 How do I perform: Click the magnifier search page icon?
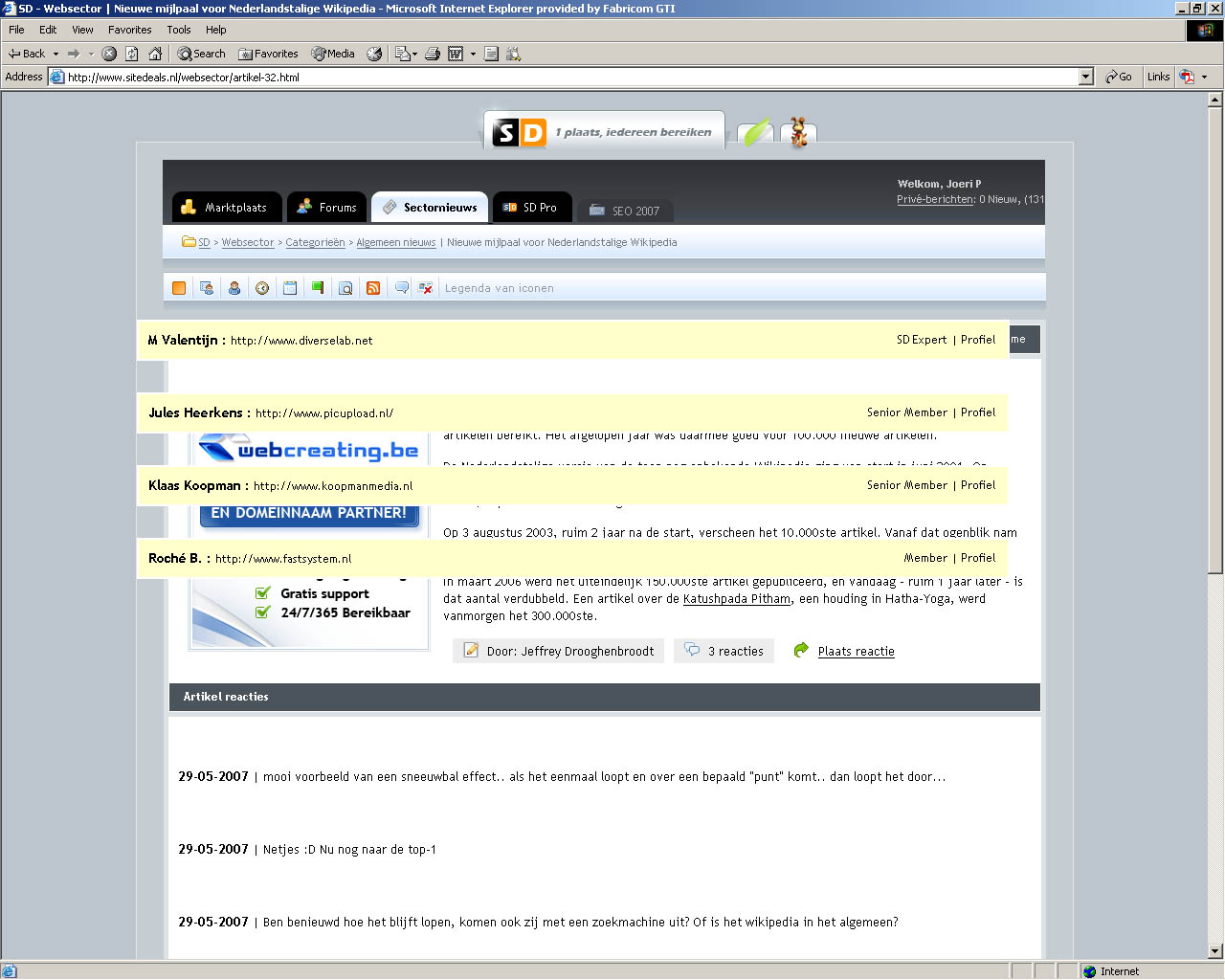345,287
